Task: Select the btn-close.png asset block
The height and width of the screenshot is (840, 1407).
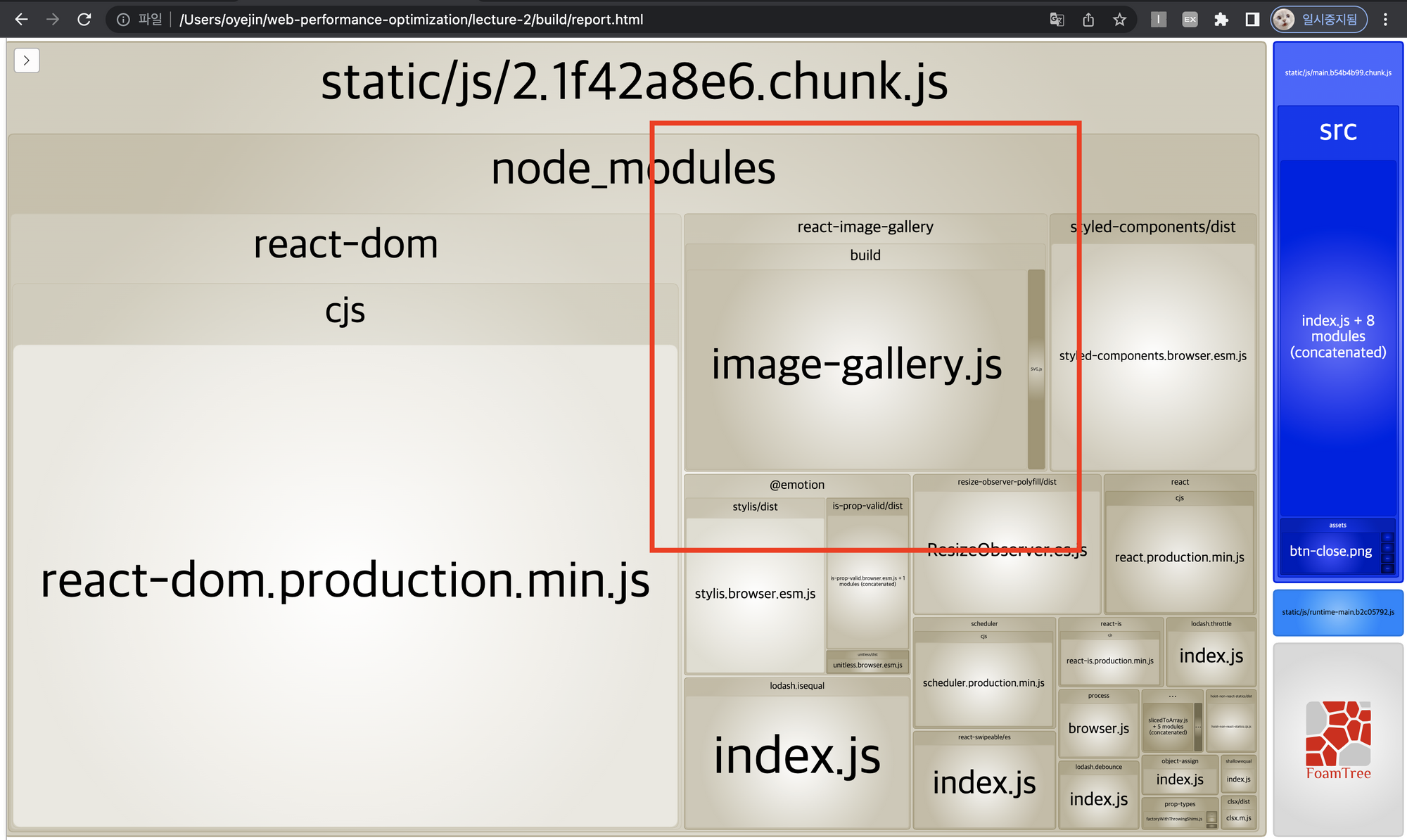Action: 1330,552
